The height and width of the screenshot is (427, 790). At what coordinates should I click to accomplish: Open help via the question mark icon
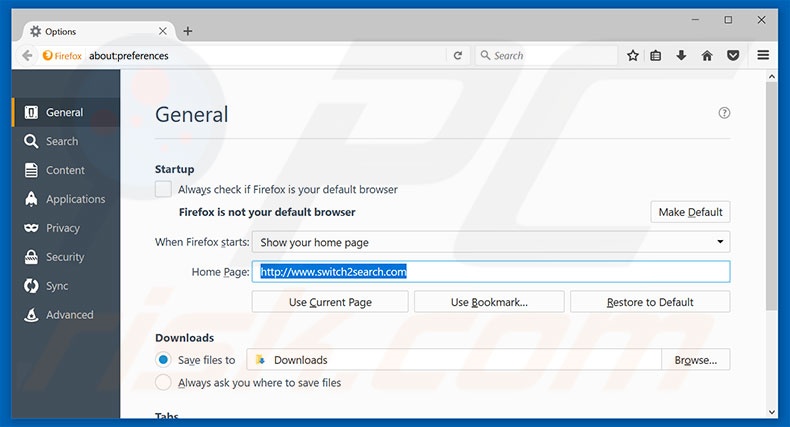coord(724,113)
